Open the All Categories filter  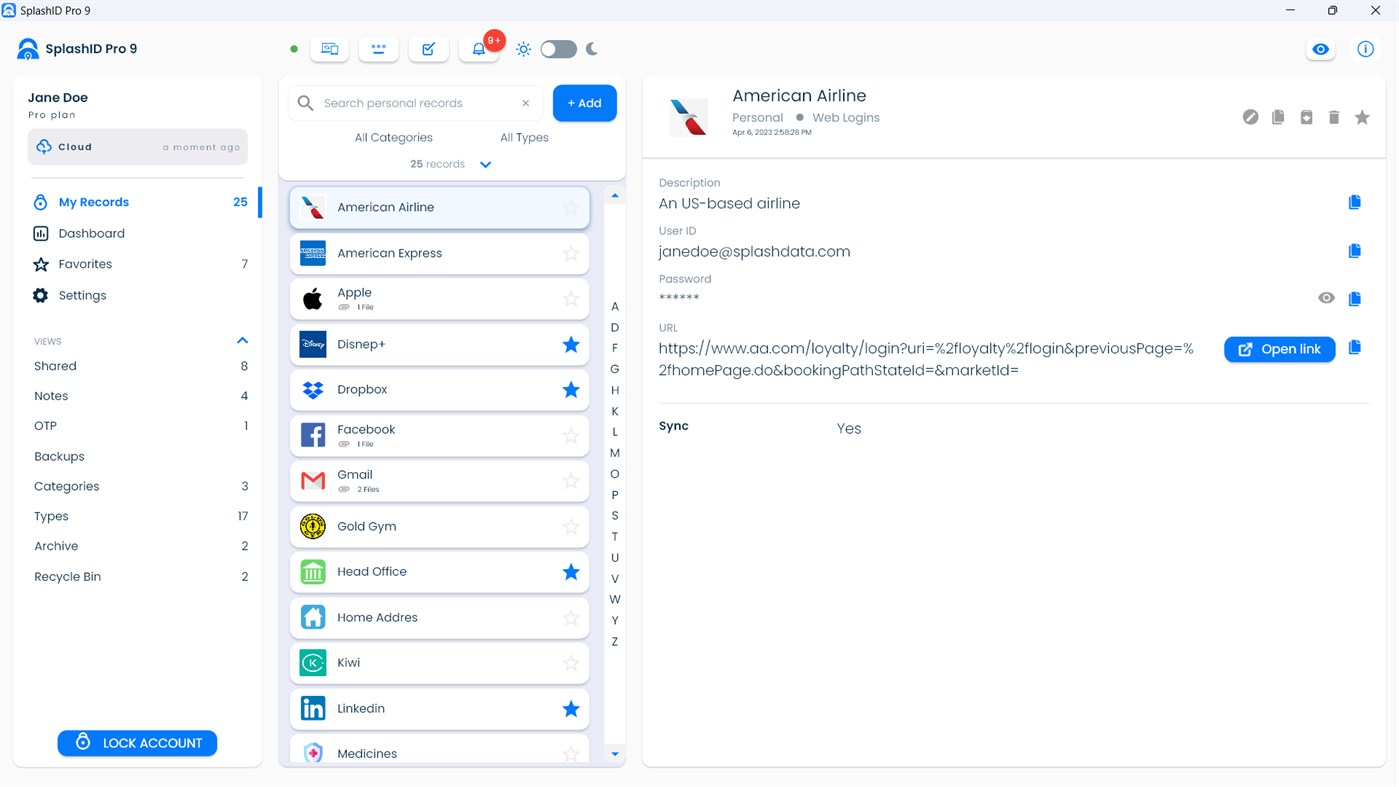393,138
